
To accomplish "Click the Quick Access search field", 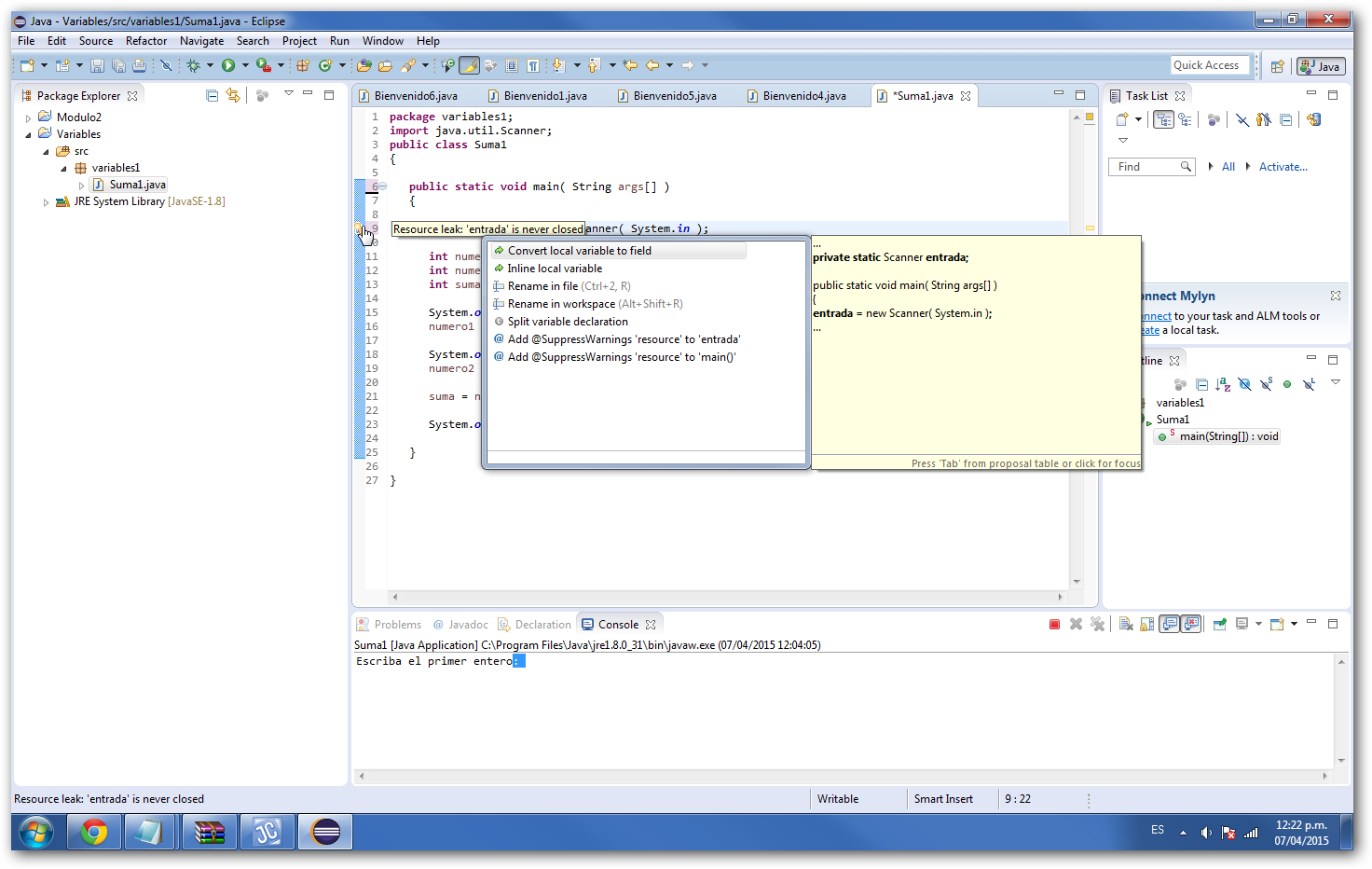I will 1210,65.
